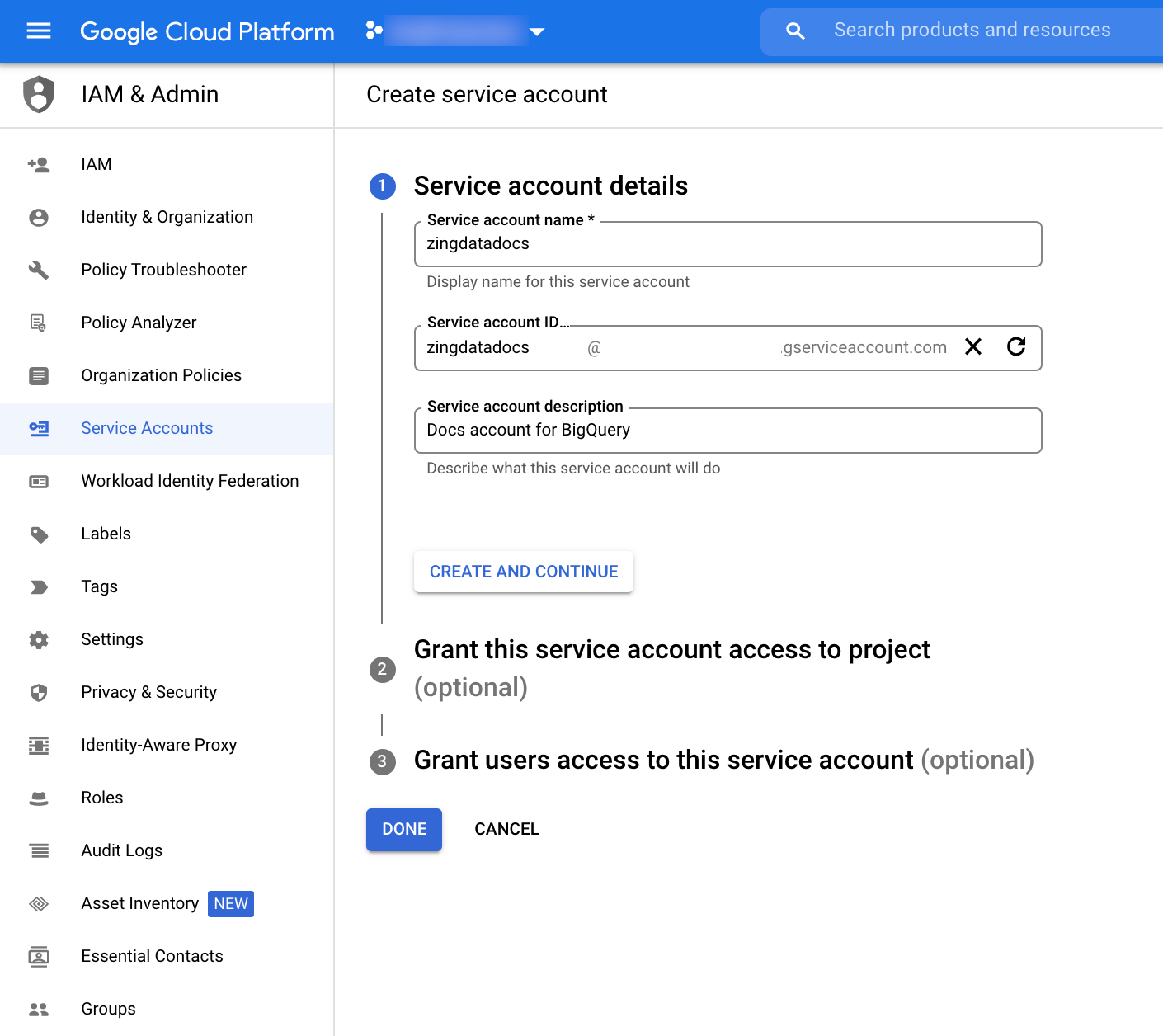
Task: Open Groups in sidebar
Action: (x=167, y=1010)
